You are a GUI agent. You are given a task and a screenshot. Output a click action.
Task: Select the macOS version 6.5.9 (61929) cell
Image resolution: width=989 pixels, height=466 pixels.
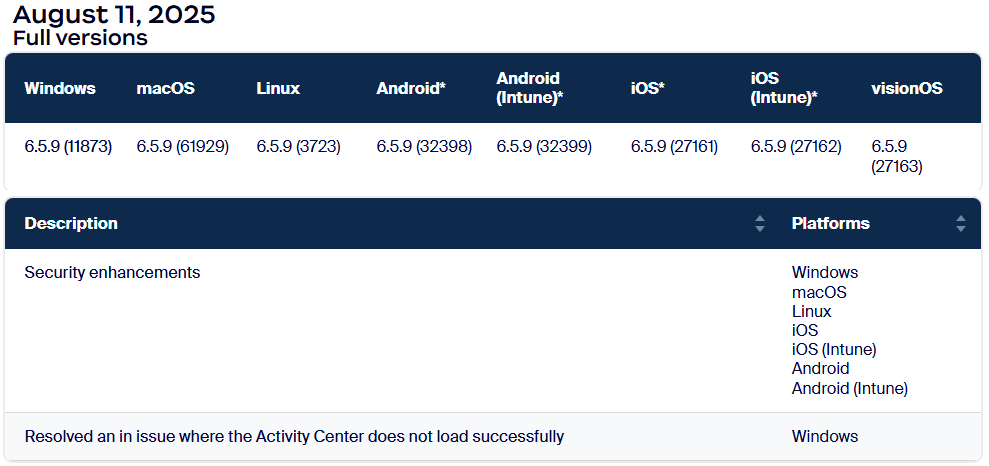pyautogui.click(x=183, y=147)
